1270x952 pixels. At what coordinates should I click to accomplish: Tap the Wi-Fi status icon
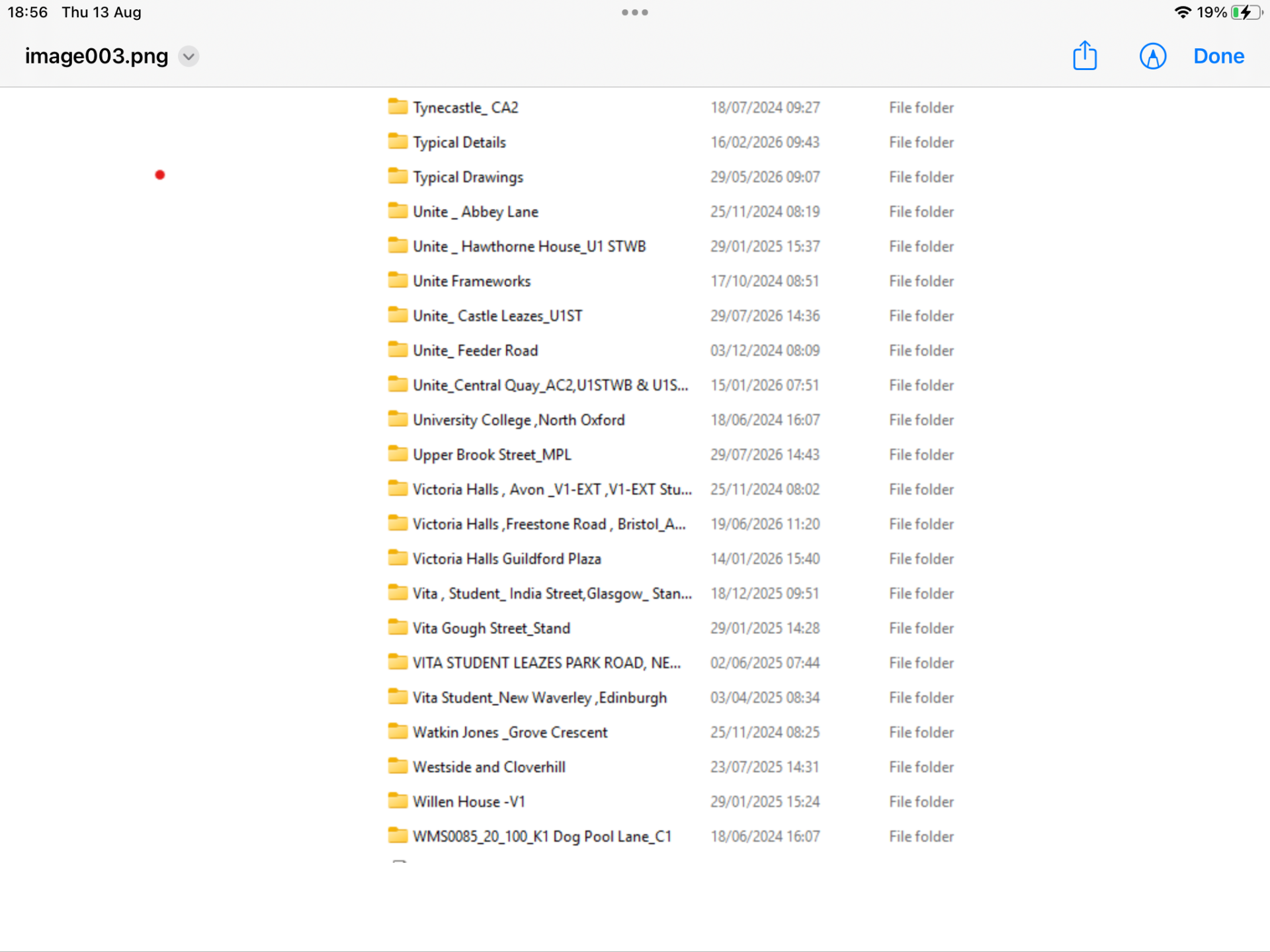tap(1182, 12)
